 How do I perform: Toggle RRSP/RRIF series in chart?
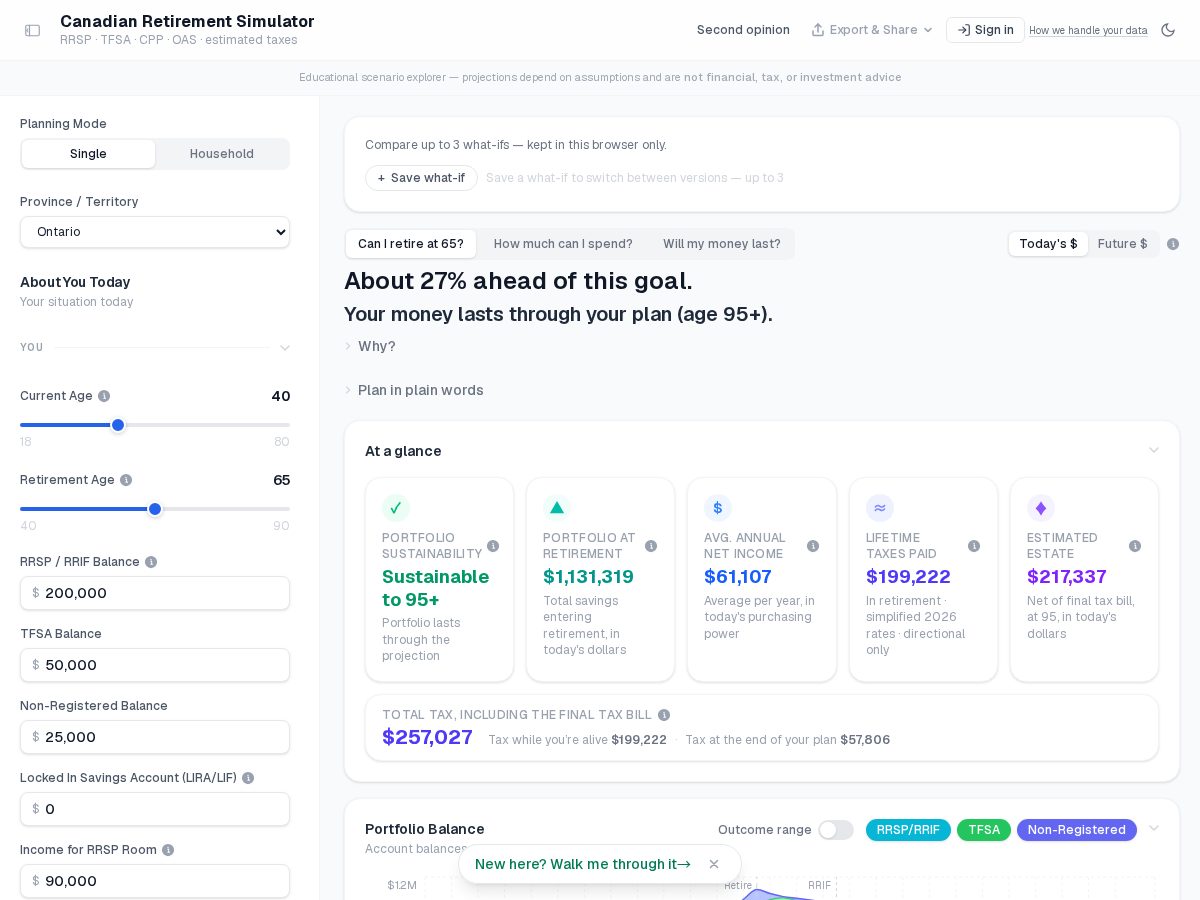coord(908,830)
